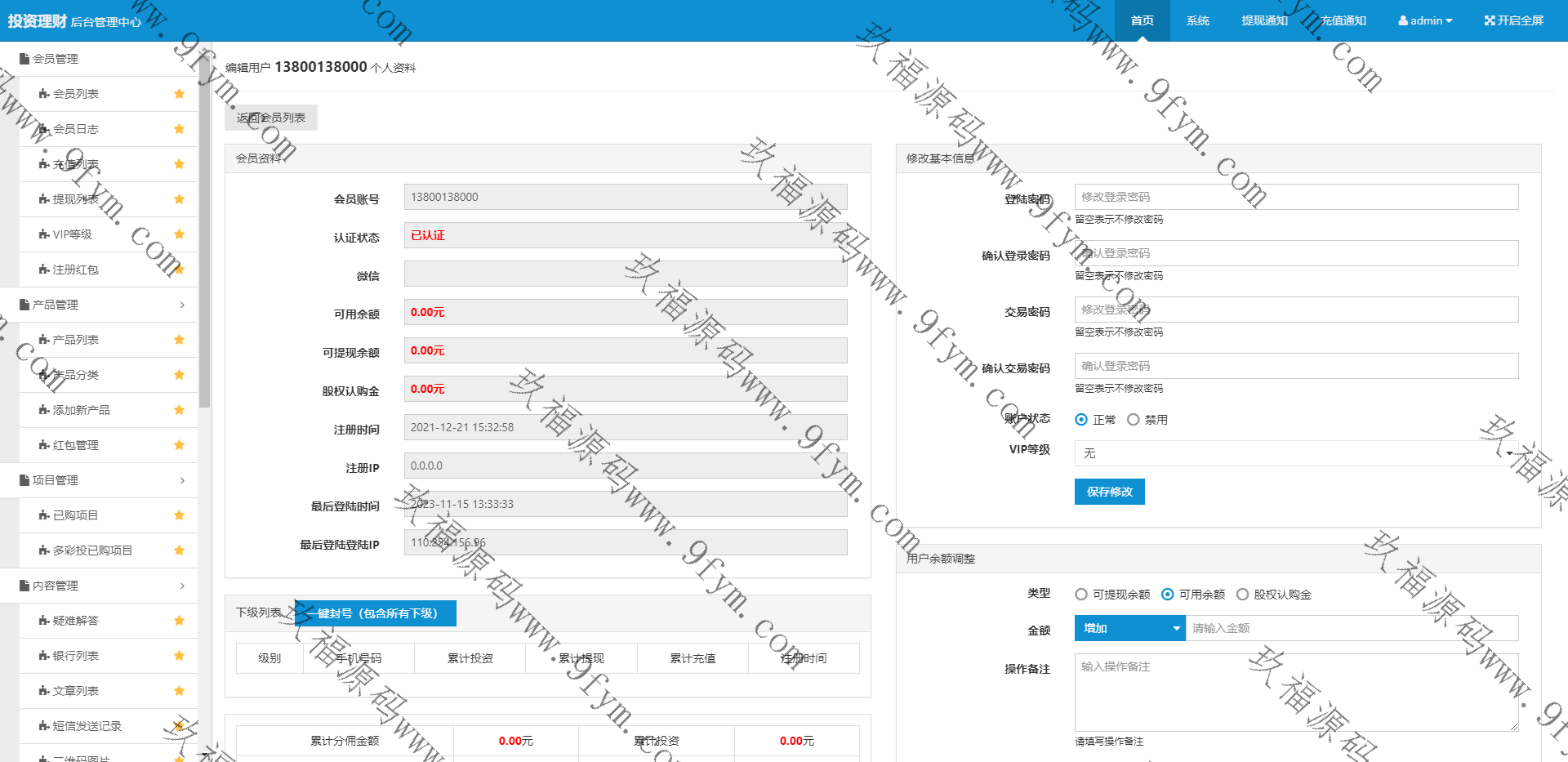Open the VIP等级 dropdown
1568x762 pixels.
(x=1296, y=453)
